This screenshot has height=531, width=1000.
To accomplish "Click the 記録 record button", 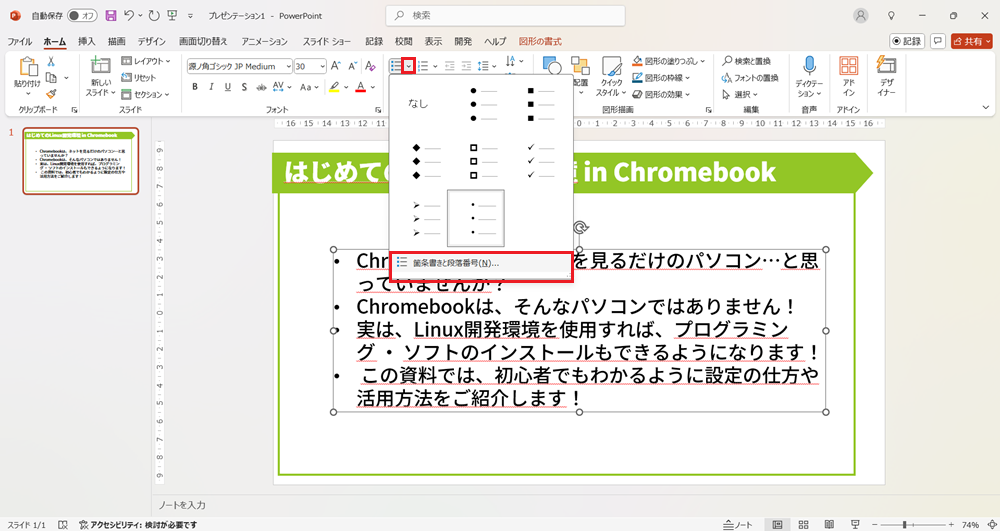I will coord(907,41).
